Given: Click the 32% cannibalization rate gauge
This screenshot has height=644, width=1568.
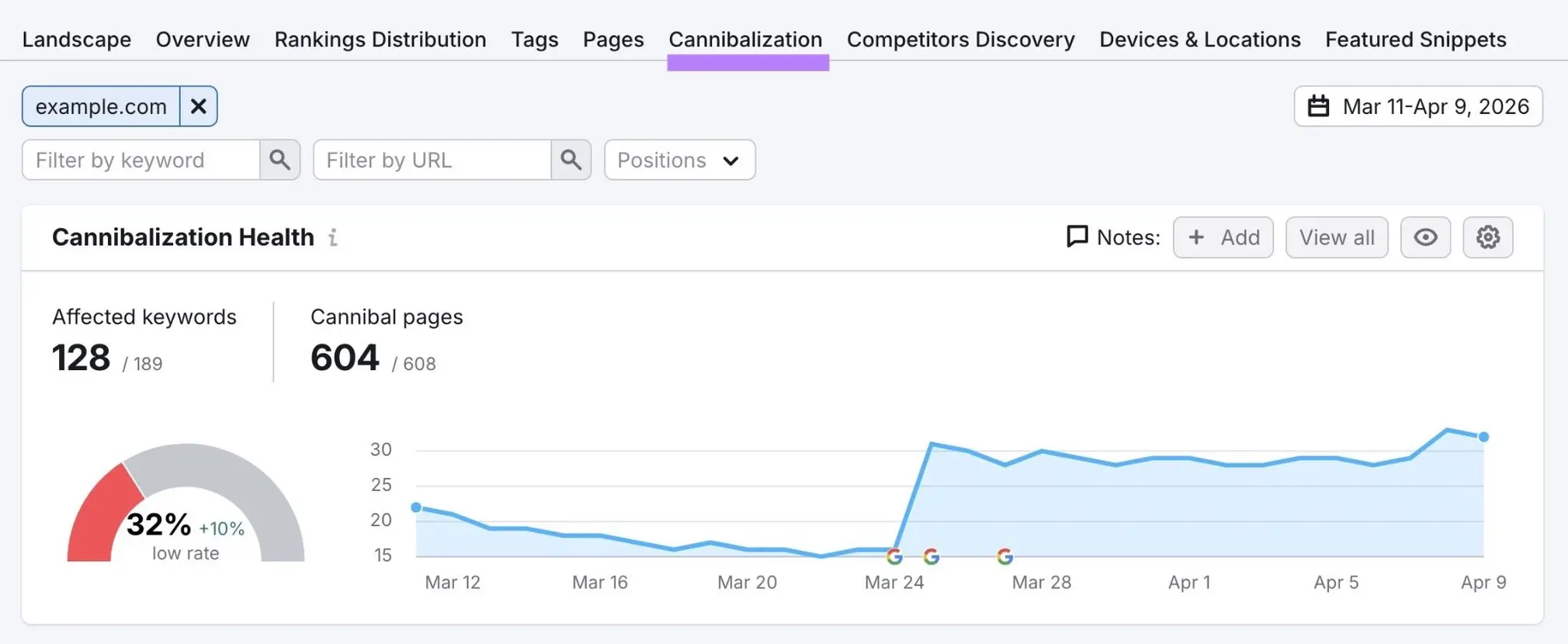Looking at the screenshot, I should [x=186, y=502].
